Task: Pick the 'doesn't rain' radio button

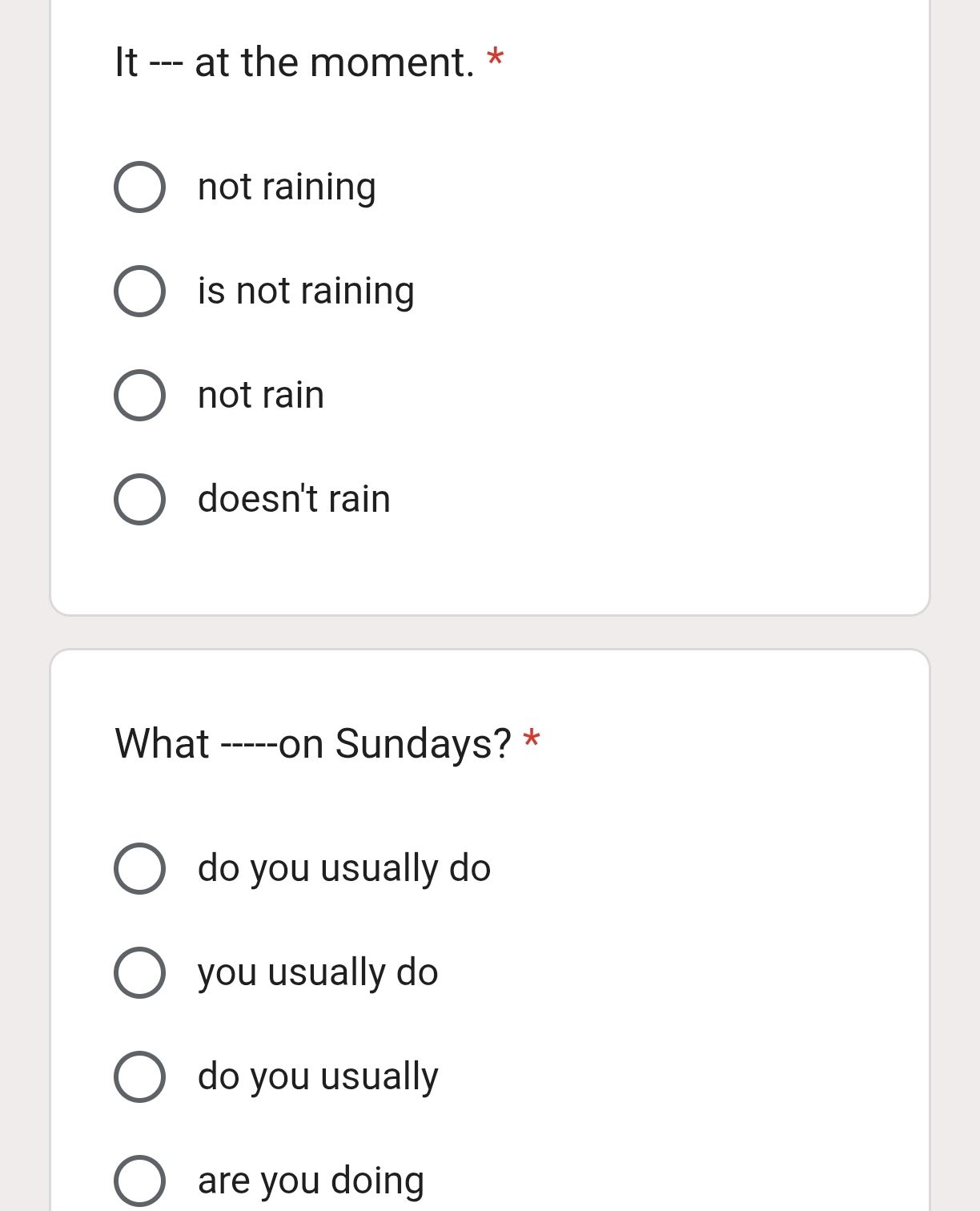Action: click(x=140, y=500)
